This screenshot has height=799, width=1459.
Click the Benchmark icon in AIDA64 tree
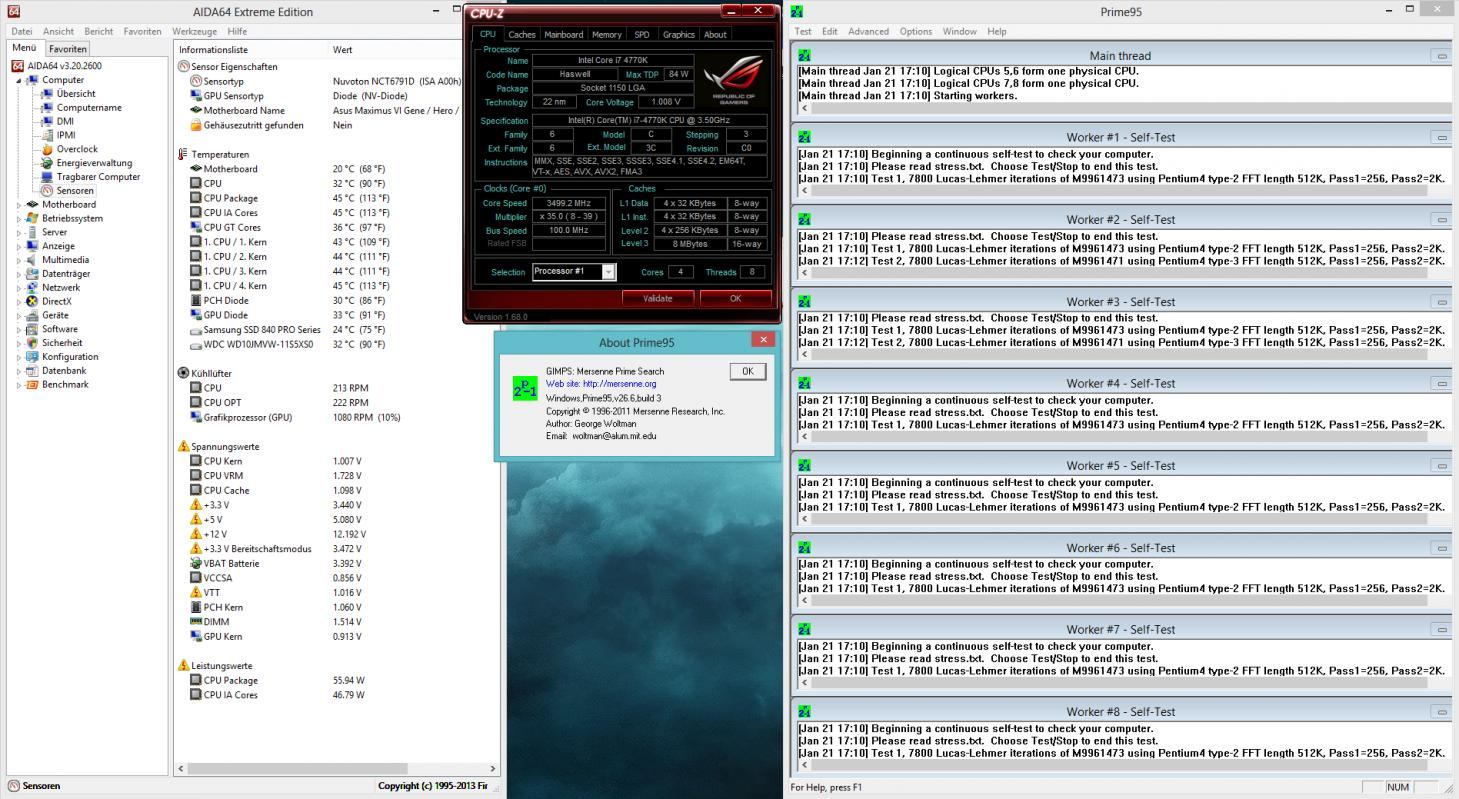(32, 384)
